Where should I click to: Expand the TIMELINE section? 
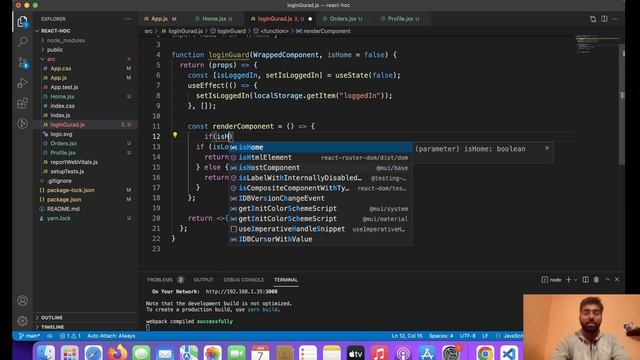[x=52, y=327]
